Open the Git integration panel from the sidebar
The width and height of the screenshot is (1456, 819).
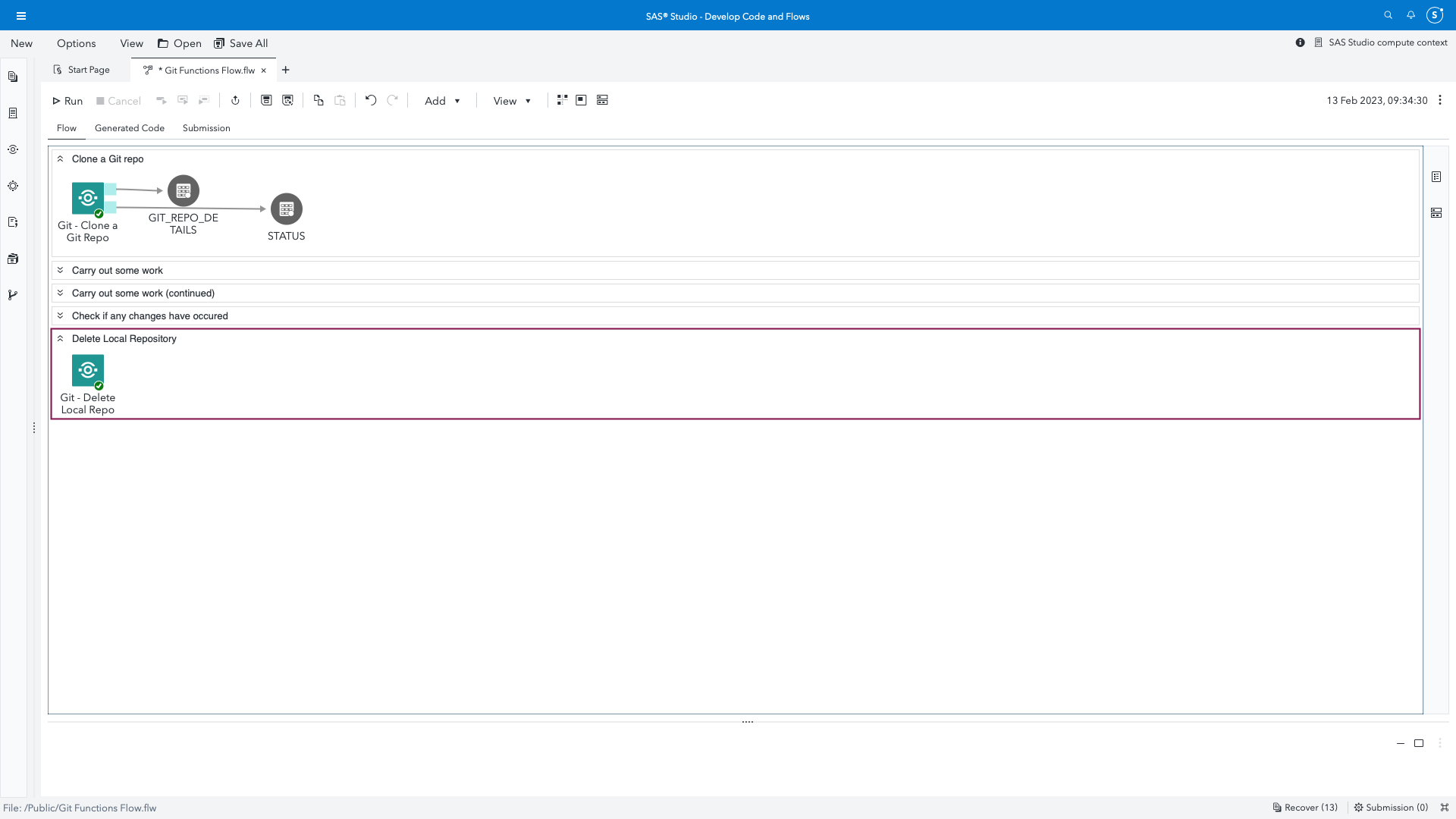[x=13, y=294]
